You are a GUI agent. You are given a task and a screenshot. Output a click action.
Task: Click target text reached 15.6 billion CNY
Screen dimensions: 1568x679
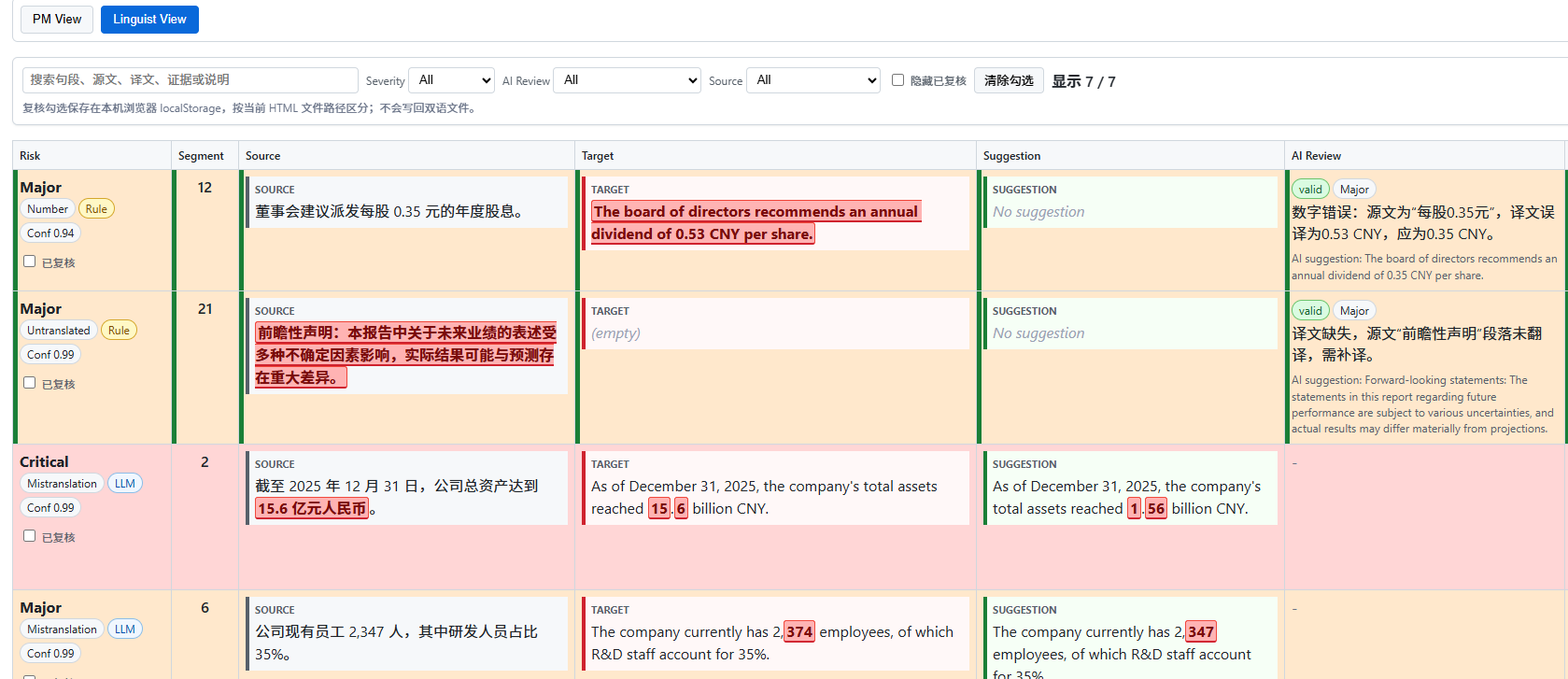pyautogui.click(x=680, y=509)
